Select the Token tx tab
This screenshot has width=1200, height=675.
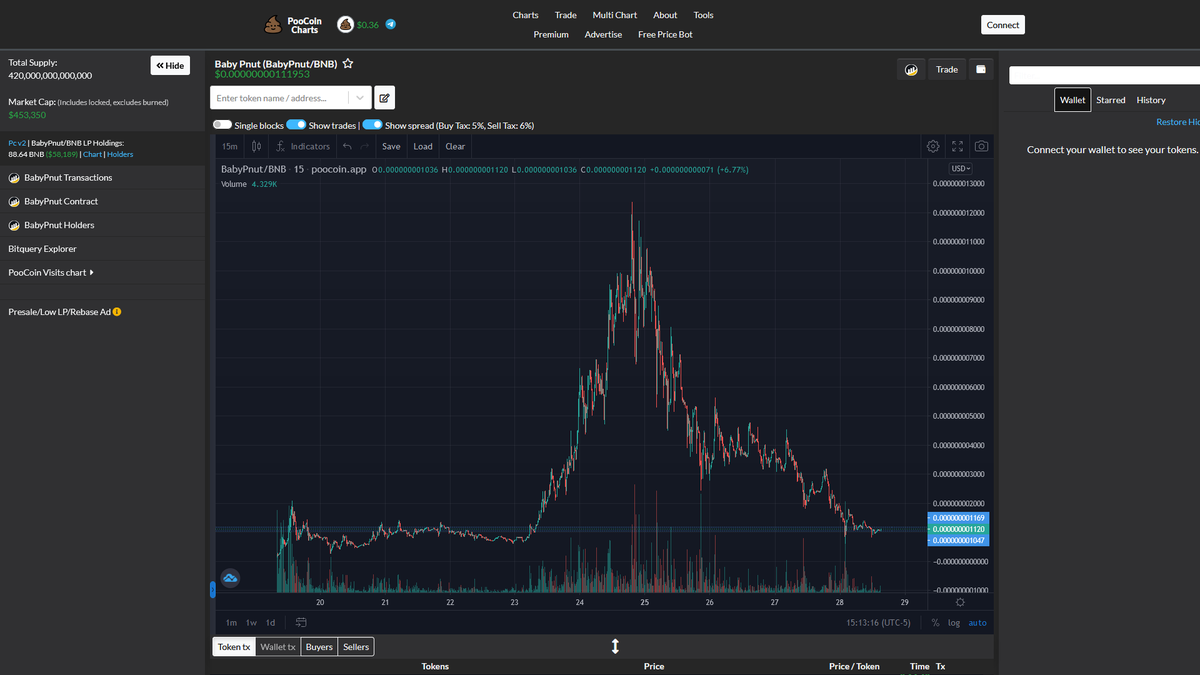click(234, 647)
